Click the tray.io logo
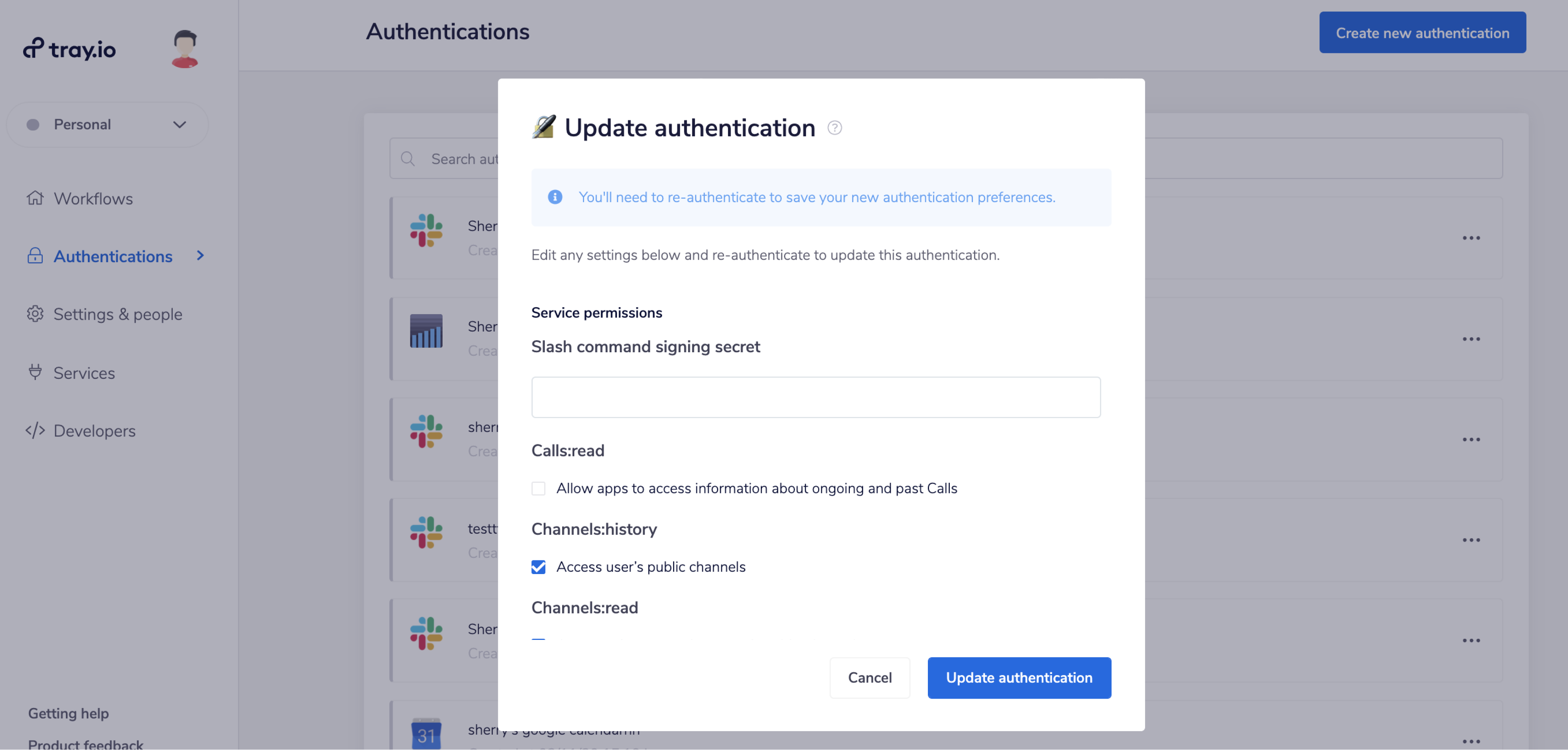The width and height of the screenshot is (1568, 750). point(69,49)
